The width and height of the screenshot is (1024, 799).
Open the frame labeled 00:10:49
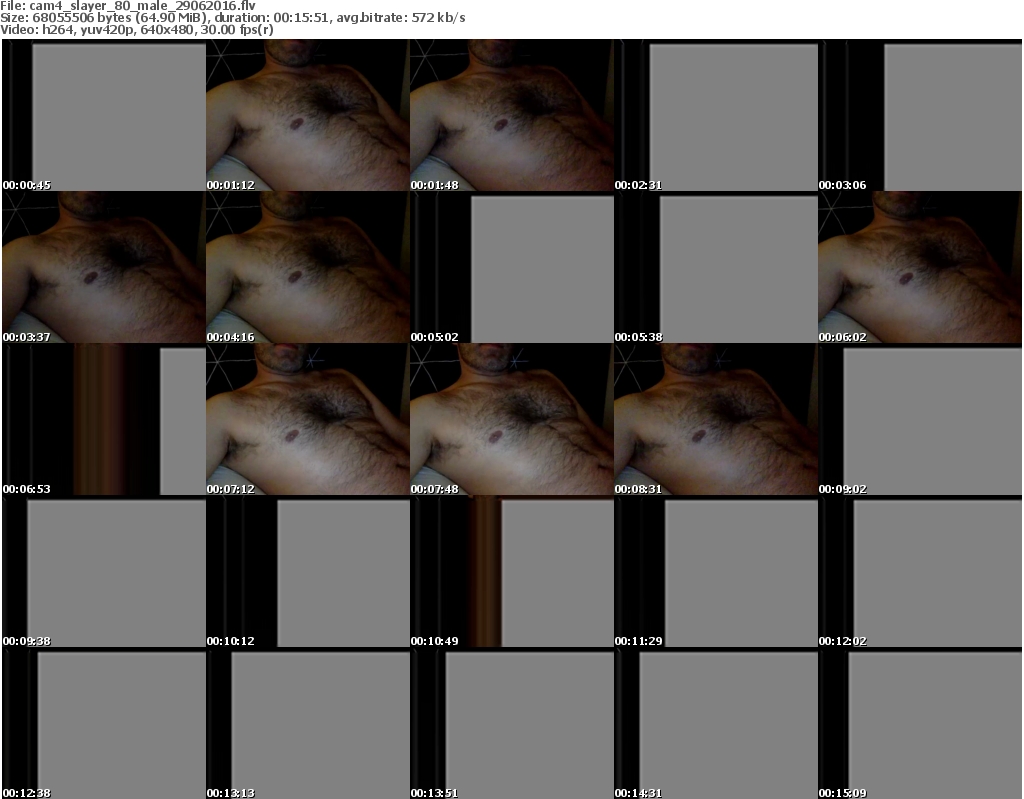click(511, 571)
